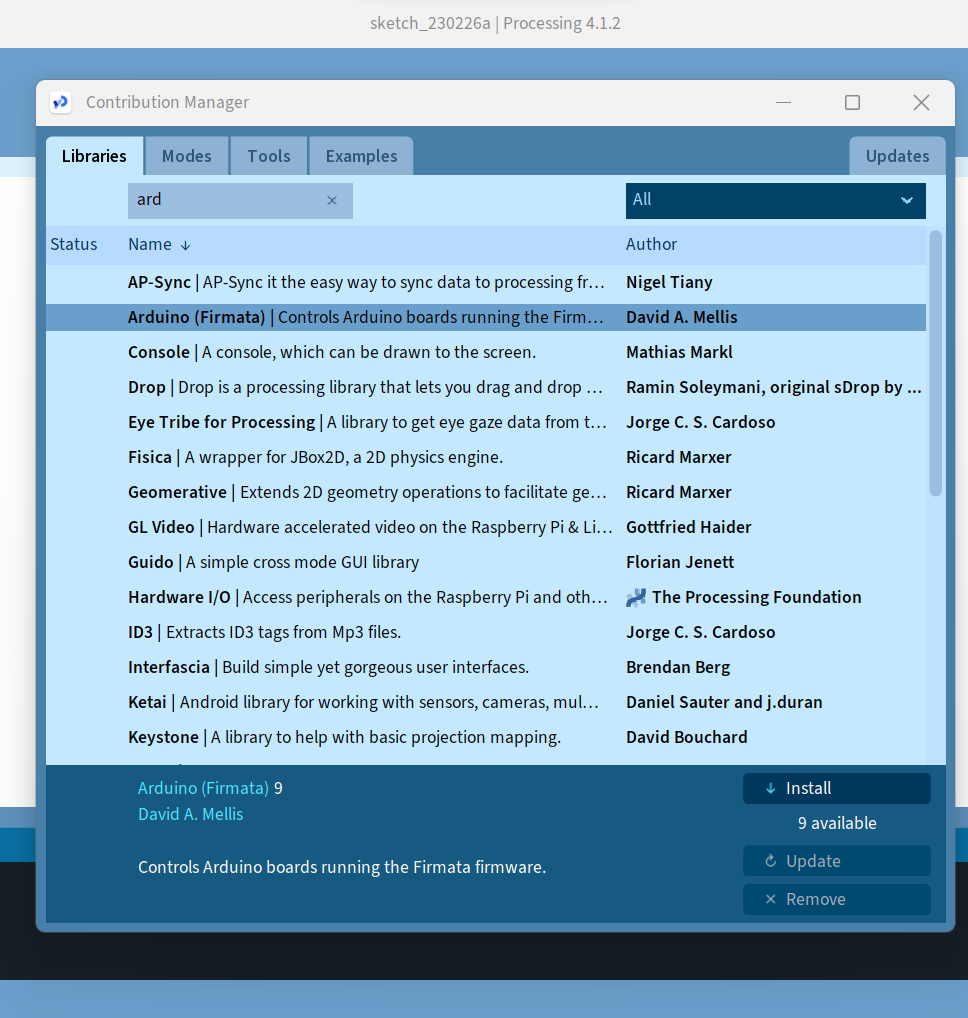Click the Update button
Screen dimensions: 968x1018
(837, 861)
